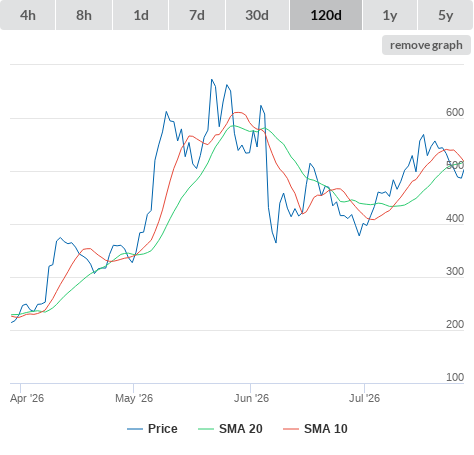Image resolution: width=474 pixels, height=455 pixels.
Task: Open the 7d time range
Action: point(197,15)
